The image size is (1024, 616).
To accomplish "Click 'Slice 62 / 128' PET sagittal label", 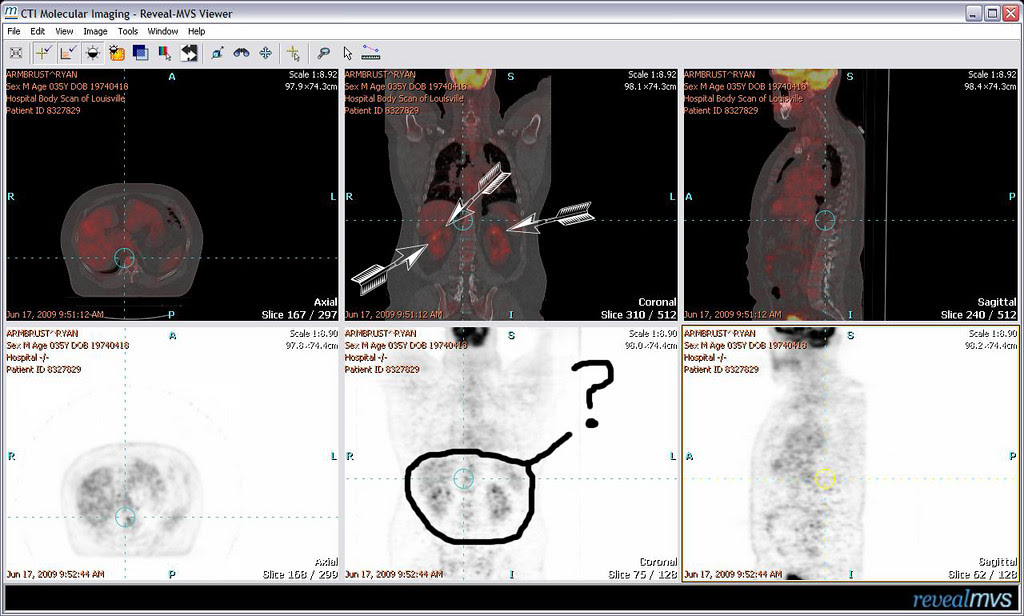I will point(982,574).
